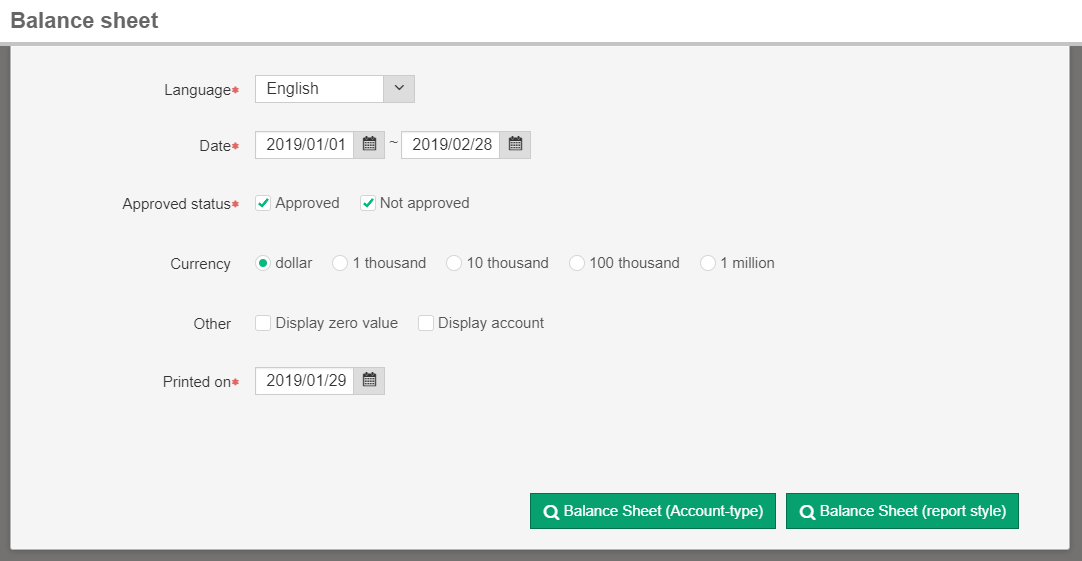Click the Printed on date field
The image size is (1082, 561).
point(305,381)
